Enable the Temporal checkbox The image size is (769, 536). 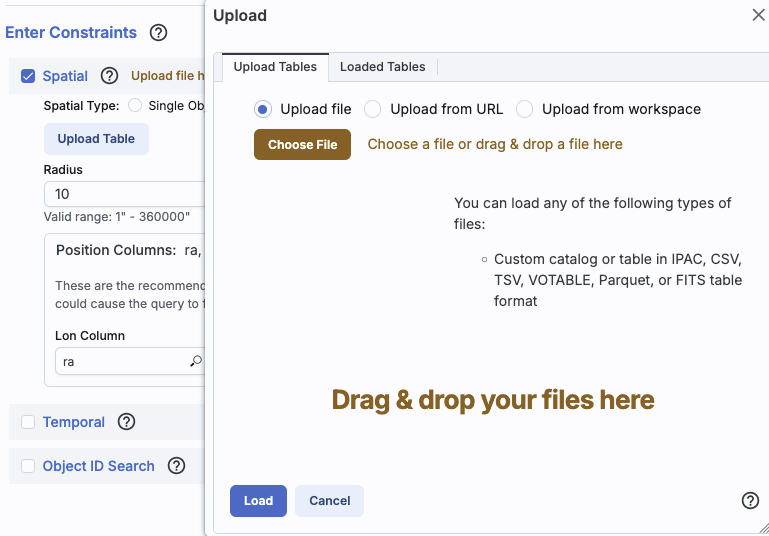click(x=28, y=422)
